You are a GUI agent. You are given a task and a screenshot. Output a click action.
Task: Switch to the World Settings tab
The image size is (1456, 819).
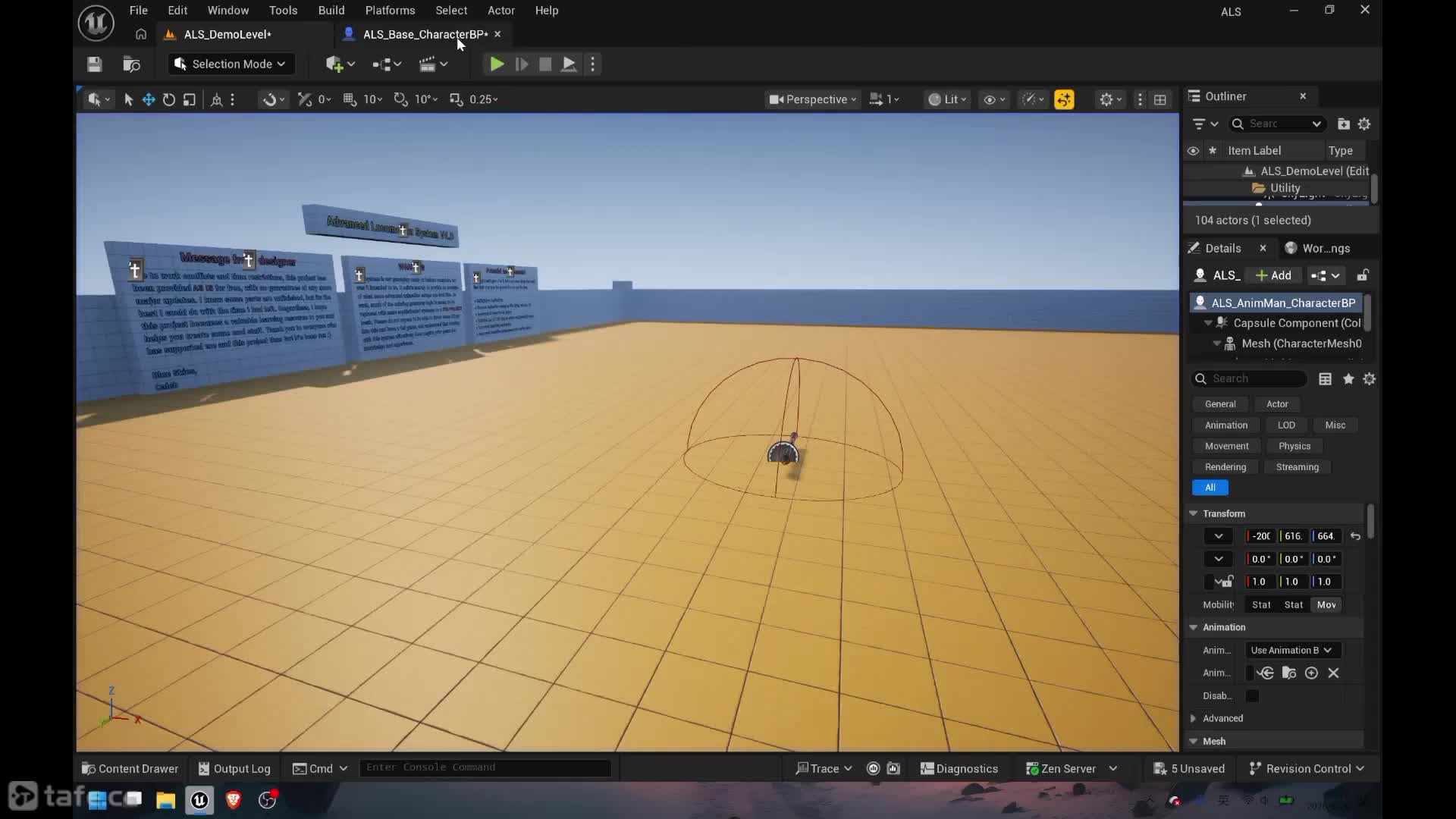point(1318,249)
